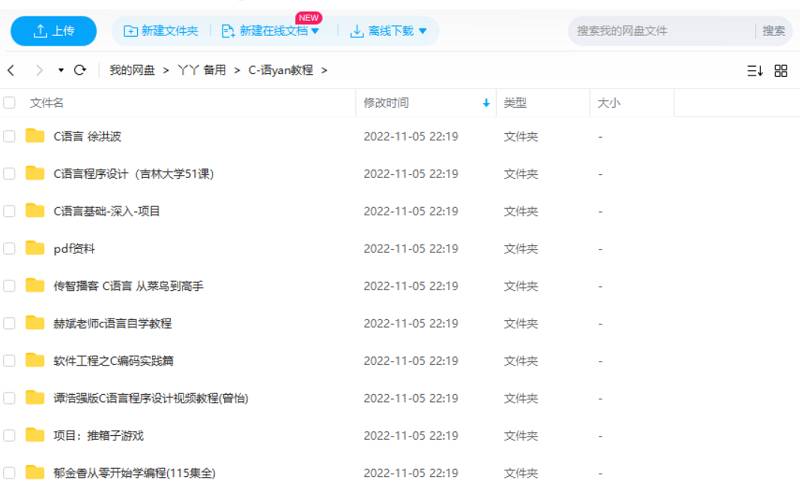Viewport: 800px width, 489px height.
Task: Open the navigation history dropdown arrow
Action: [60, 70]
